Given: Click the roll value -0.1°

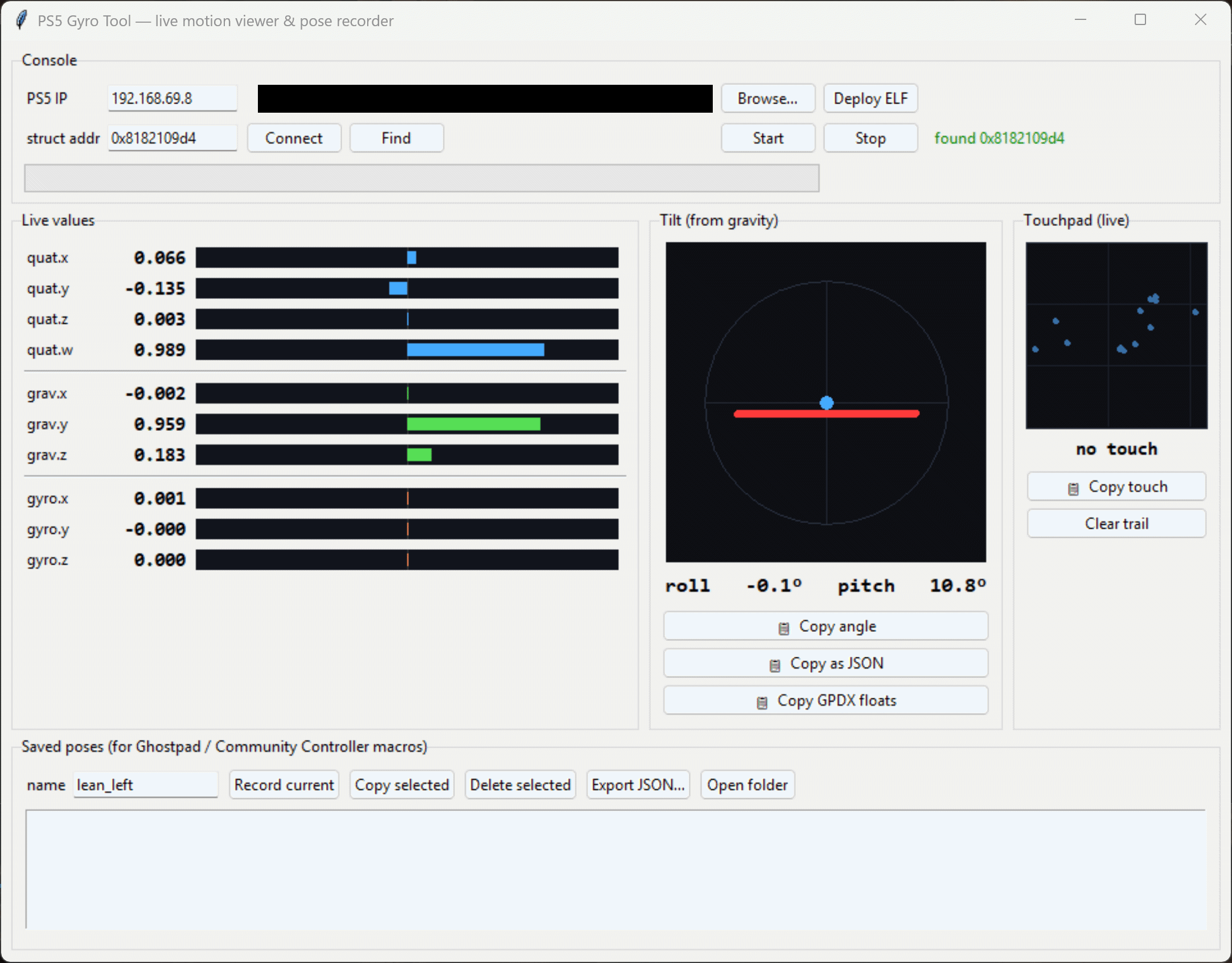Looking at the screenshot, I should click(x=774, y=586).
